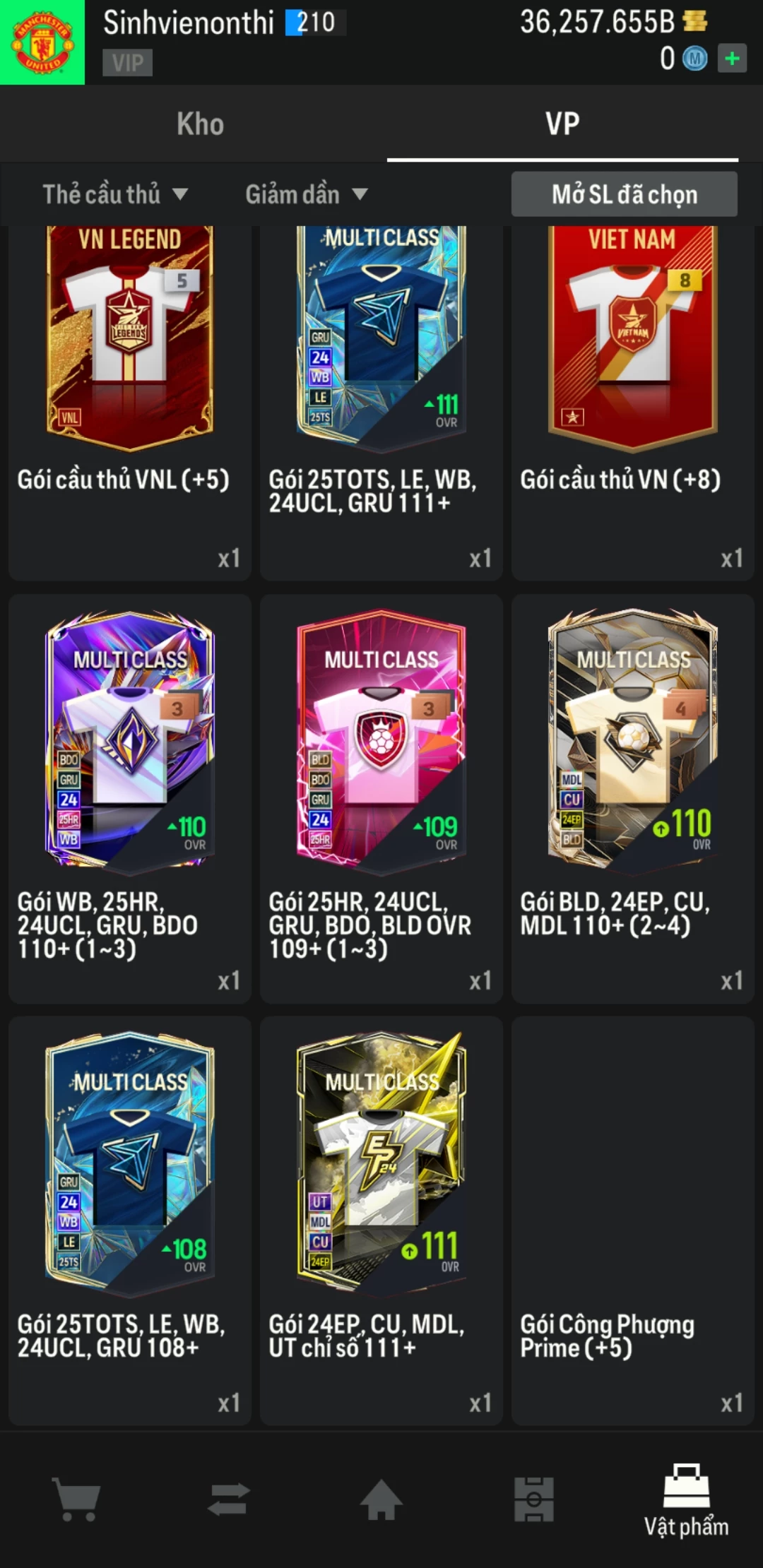Expand the Giảm dần sort dropdown
763x1568 pixels.
click(x=307, y=194)
